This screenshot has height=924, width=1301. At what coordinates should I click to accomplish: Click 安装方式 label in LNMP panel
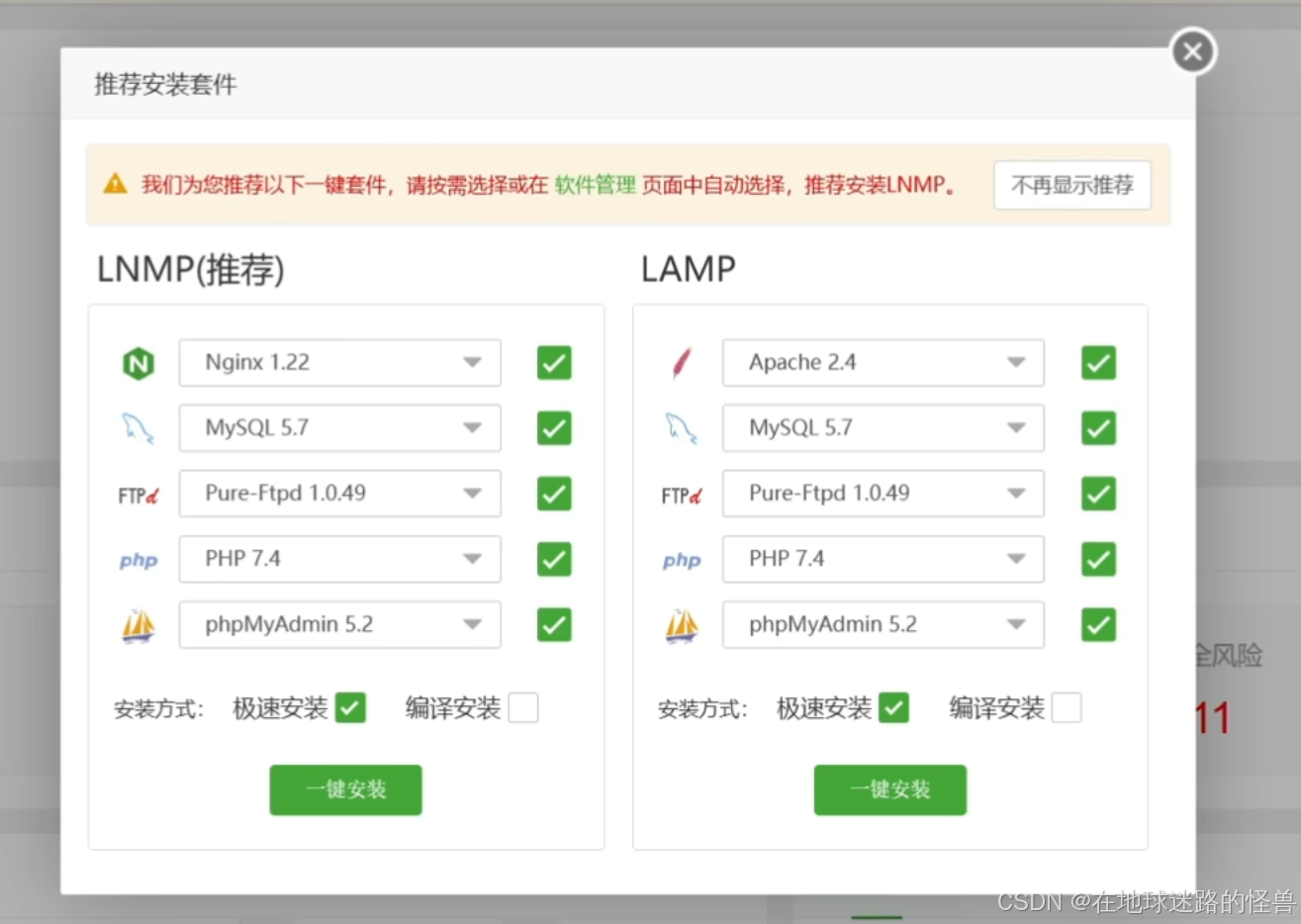point(158,709)
